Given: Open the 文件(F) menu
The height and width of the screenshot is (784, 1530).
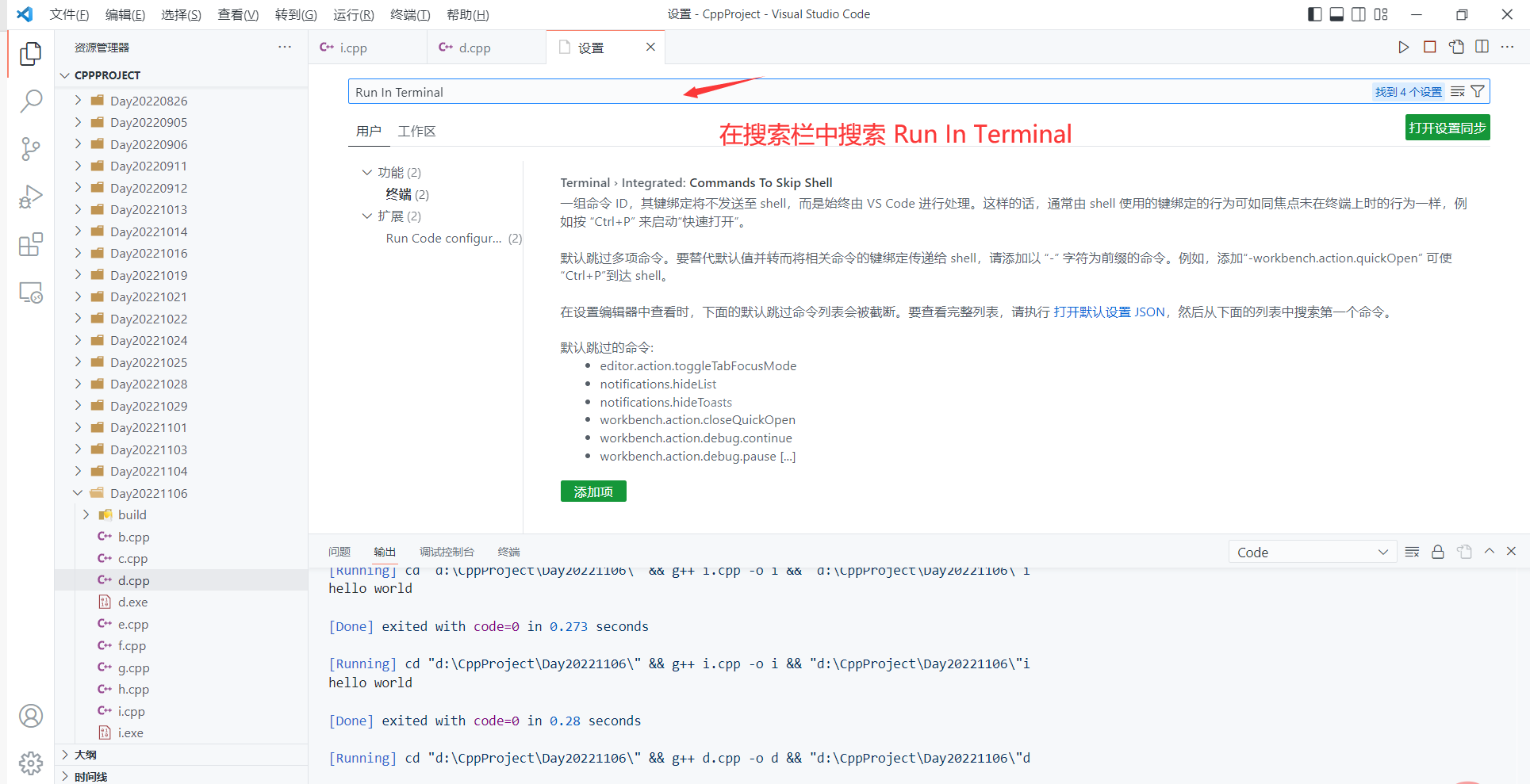Looking at the screenshot, I should 69,14.
